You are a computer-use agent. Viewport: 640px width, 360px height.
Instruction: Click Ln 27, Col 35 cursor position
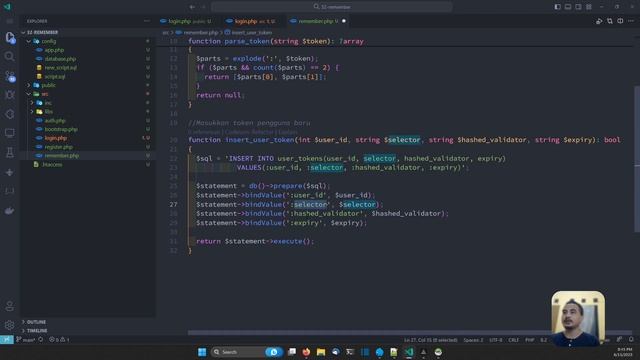tap(431, 340)
